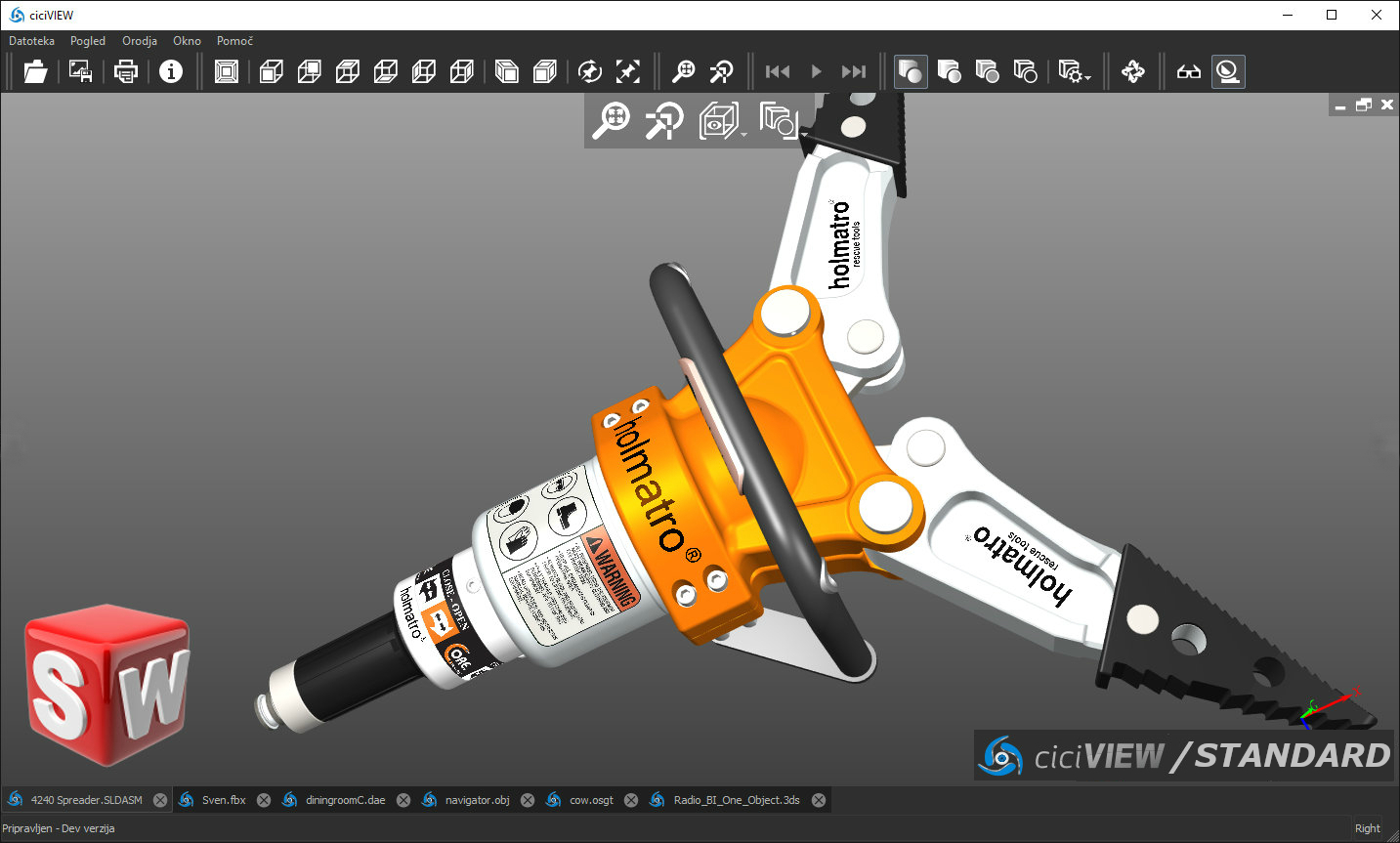Minimize the inner document view

[1340, 105]
